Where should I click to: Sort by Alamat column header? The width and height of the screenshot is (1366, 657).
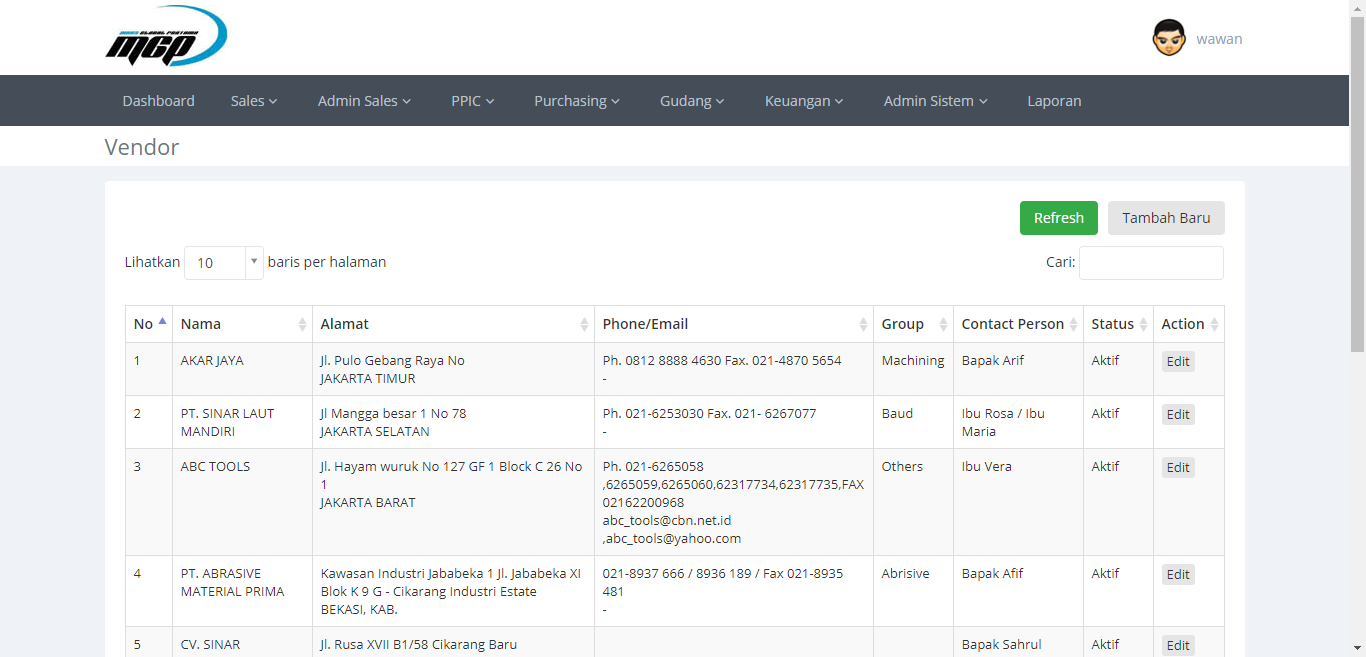pyautogui.click(x=453, y=324)
